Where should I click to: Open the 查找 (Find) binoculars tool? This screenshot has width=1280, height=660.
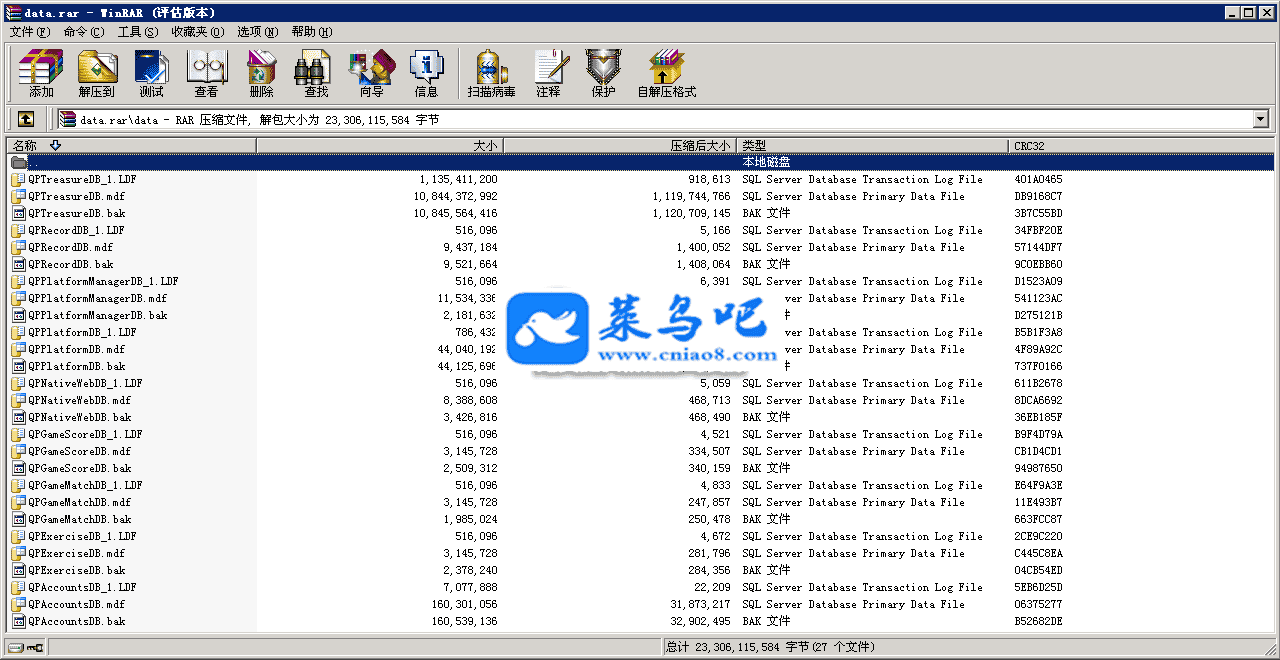click(x=316, y=74)
